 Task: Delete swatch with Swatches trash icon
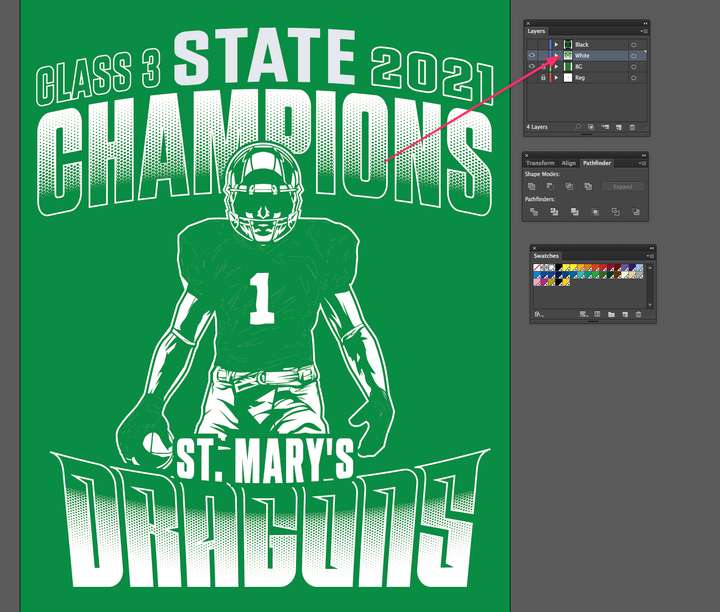pos(638,314)
